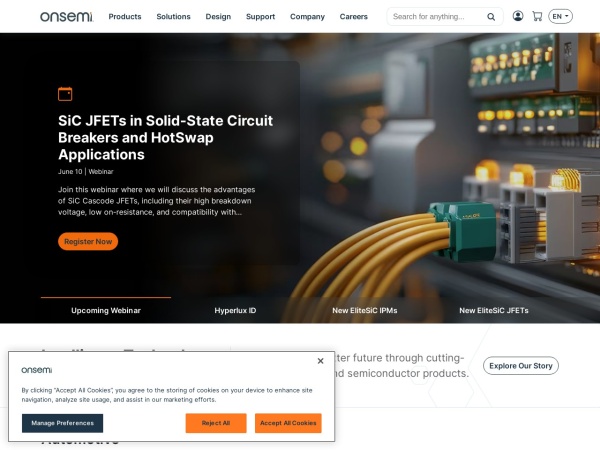Click Manage Preferences button
The width and height of the screenshot is (600, 450).
click(x=62, y=423)
